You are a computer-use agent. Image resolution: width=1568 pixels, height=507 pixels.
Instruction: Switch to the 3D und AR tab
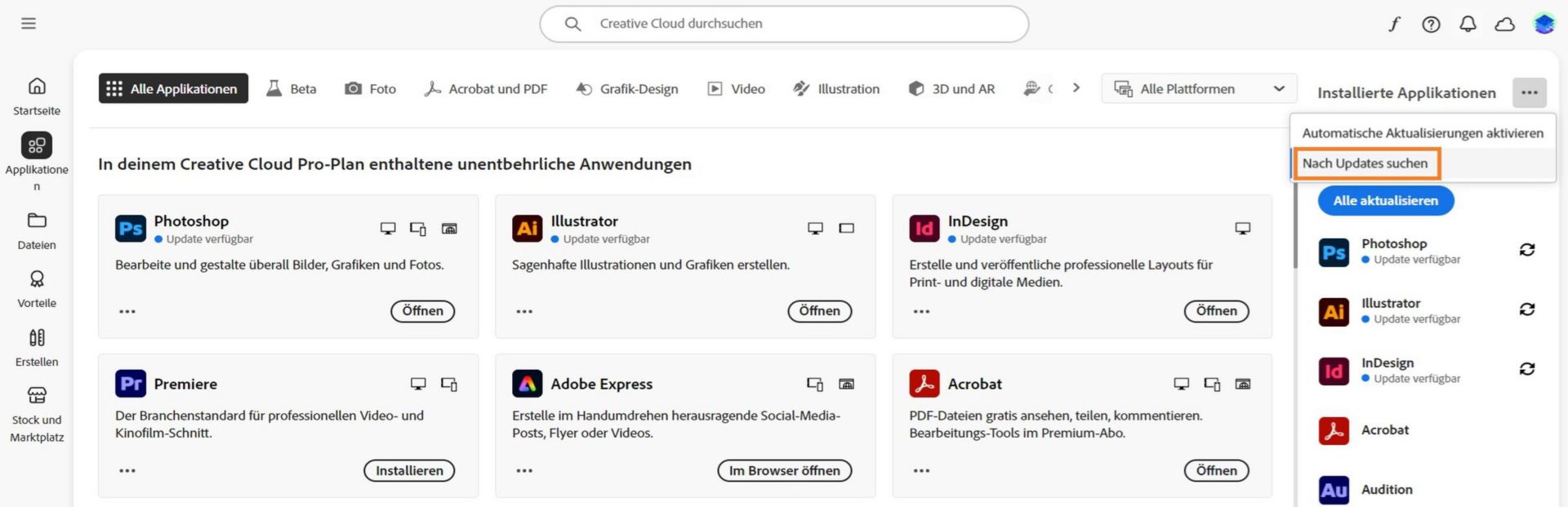[951, 88]
